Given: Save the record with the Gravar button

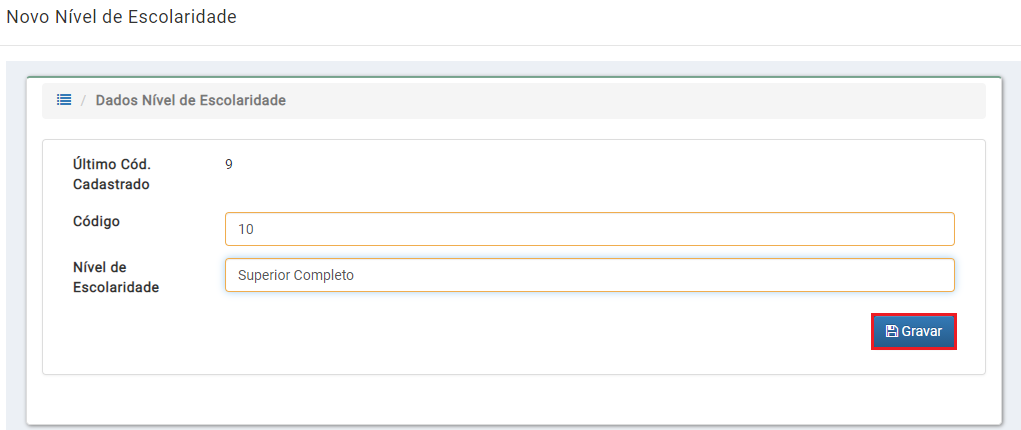Looking at the screenshot, I should click(x=914, y=332).
